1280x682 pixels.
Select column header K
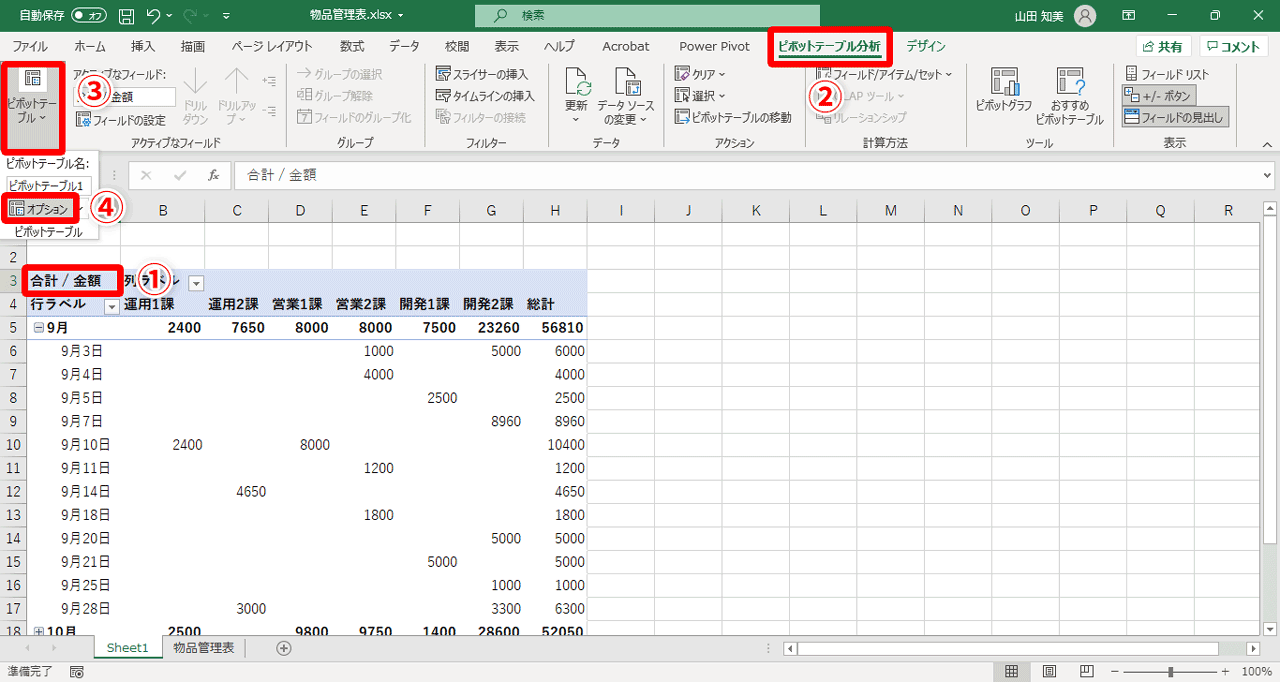[x=756, y=210]
